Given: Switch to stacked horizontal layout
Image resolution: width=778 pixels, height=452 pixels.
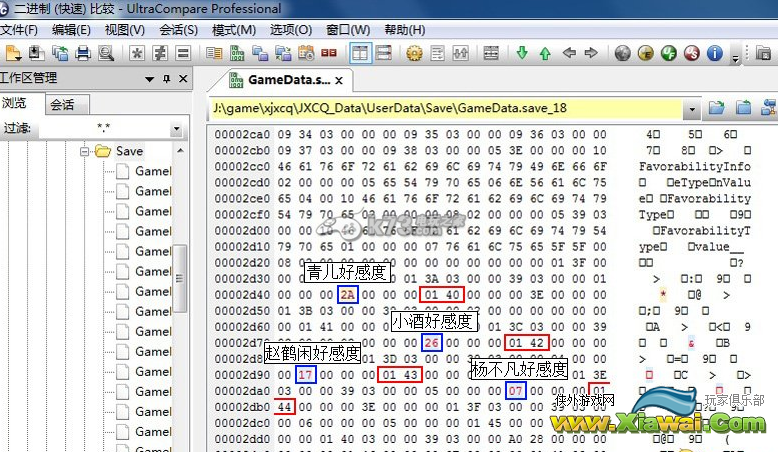Looking at the screenshot, I should [x=384, y=53].
